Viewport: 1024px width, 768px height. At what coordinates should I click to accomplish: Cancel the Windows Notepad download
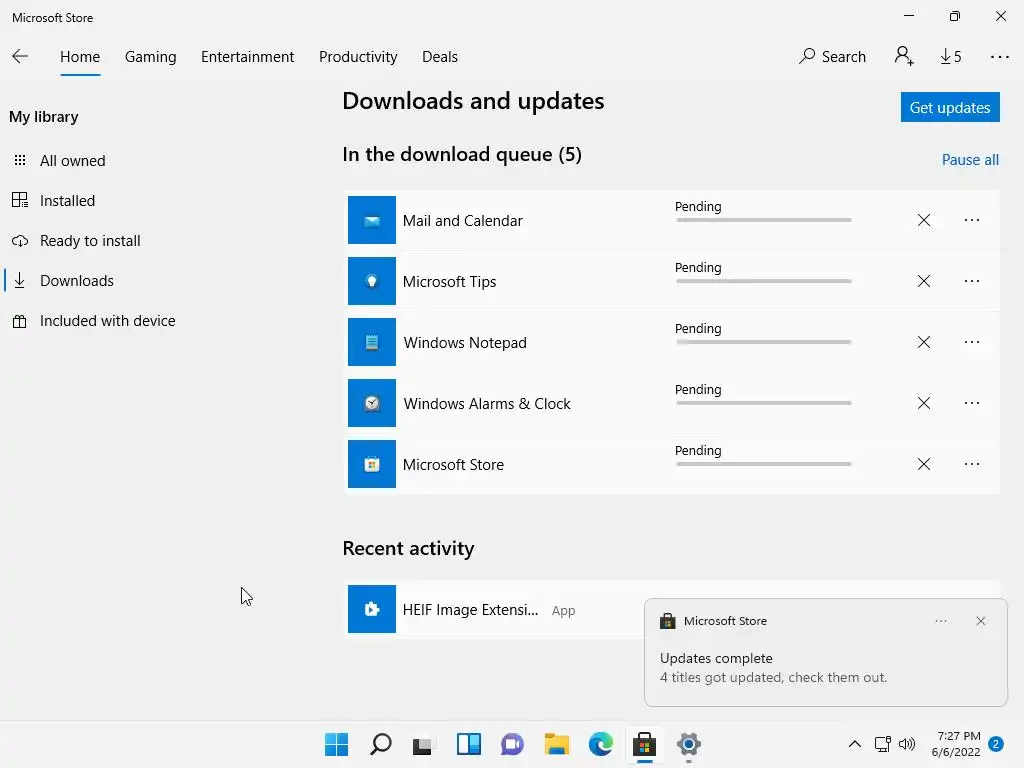point(923,342)
